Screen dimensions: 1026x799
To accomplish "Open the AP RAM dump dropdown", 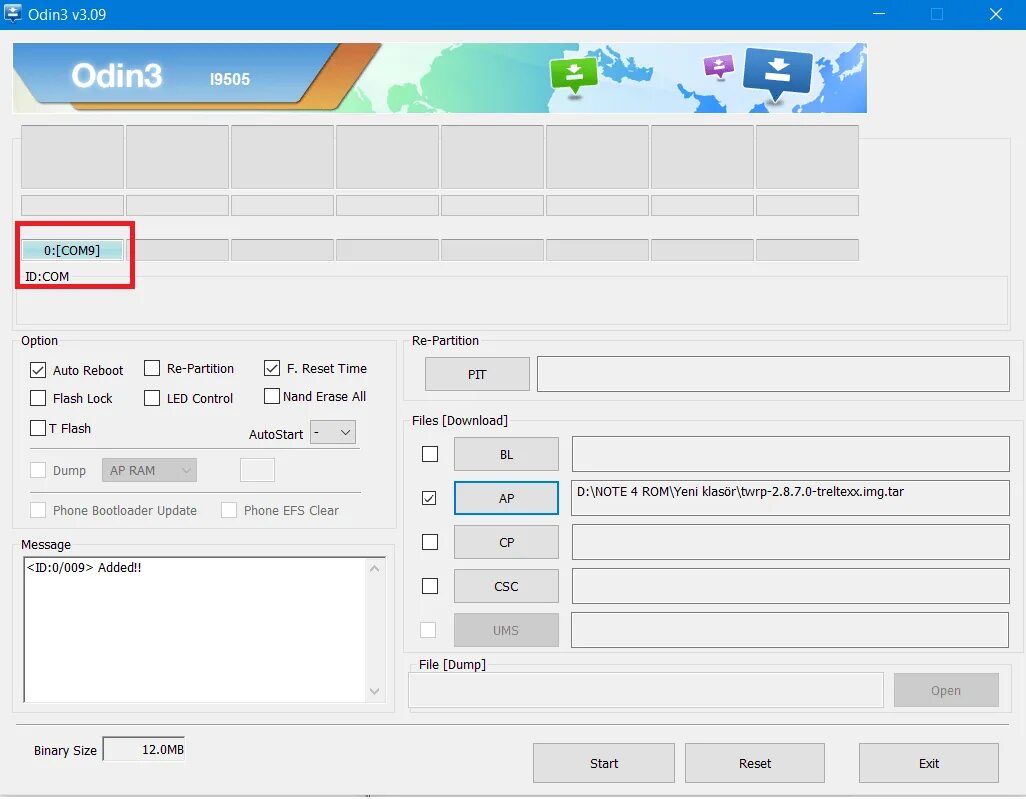I will click(149, 471).
